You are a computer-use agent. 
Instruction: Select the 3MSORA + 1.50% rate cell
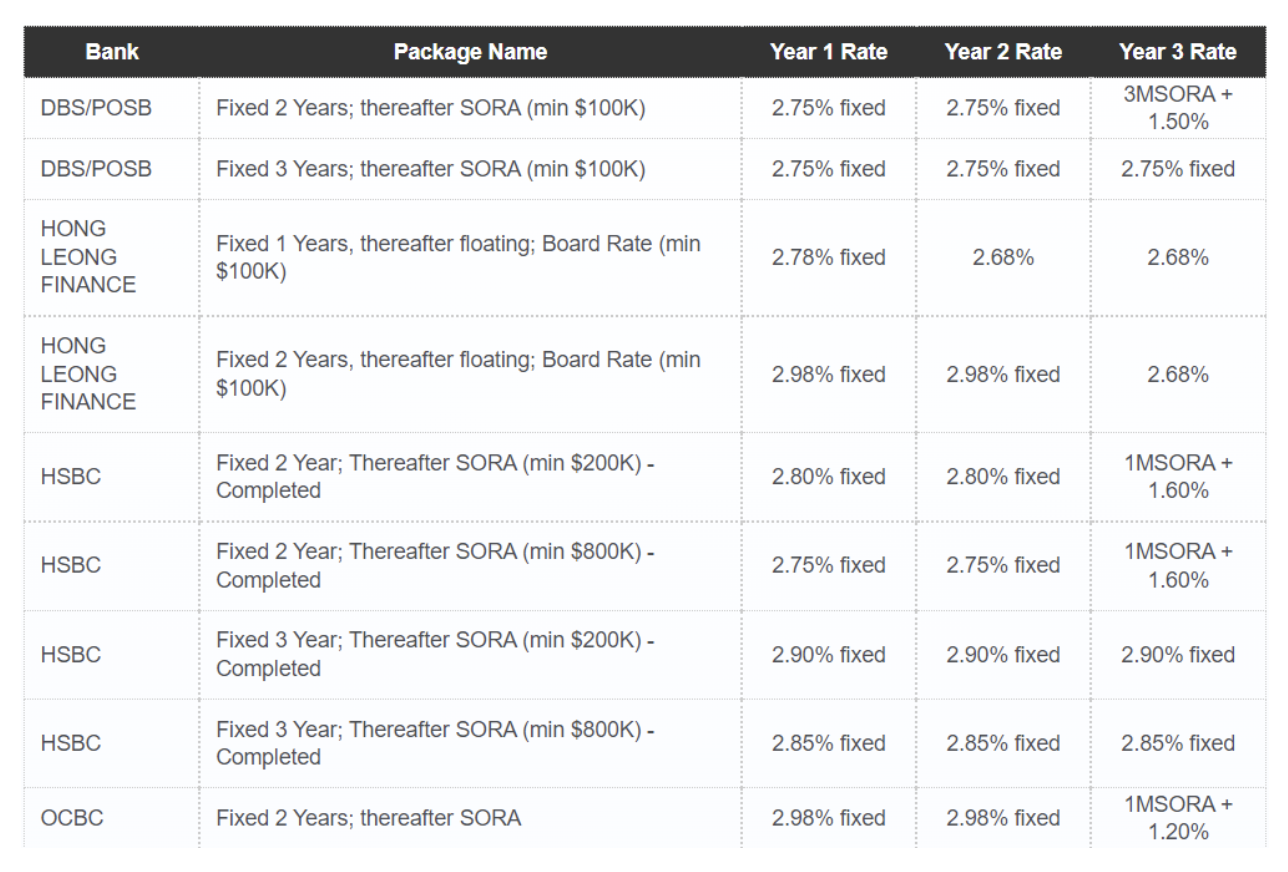tap(1177, 108)
